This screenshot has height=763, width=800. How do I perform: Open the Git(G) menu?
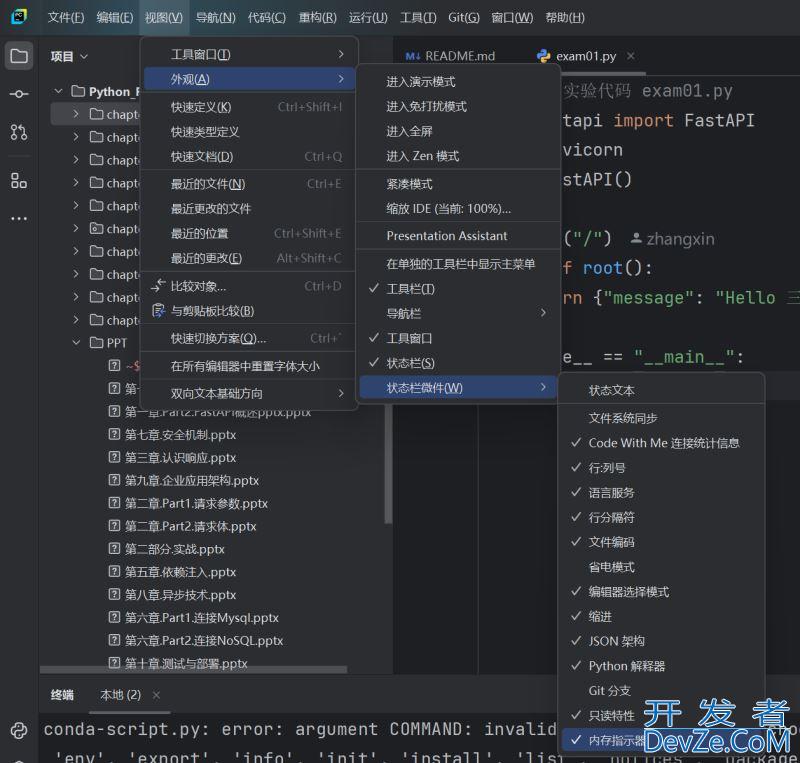(464, 17)
